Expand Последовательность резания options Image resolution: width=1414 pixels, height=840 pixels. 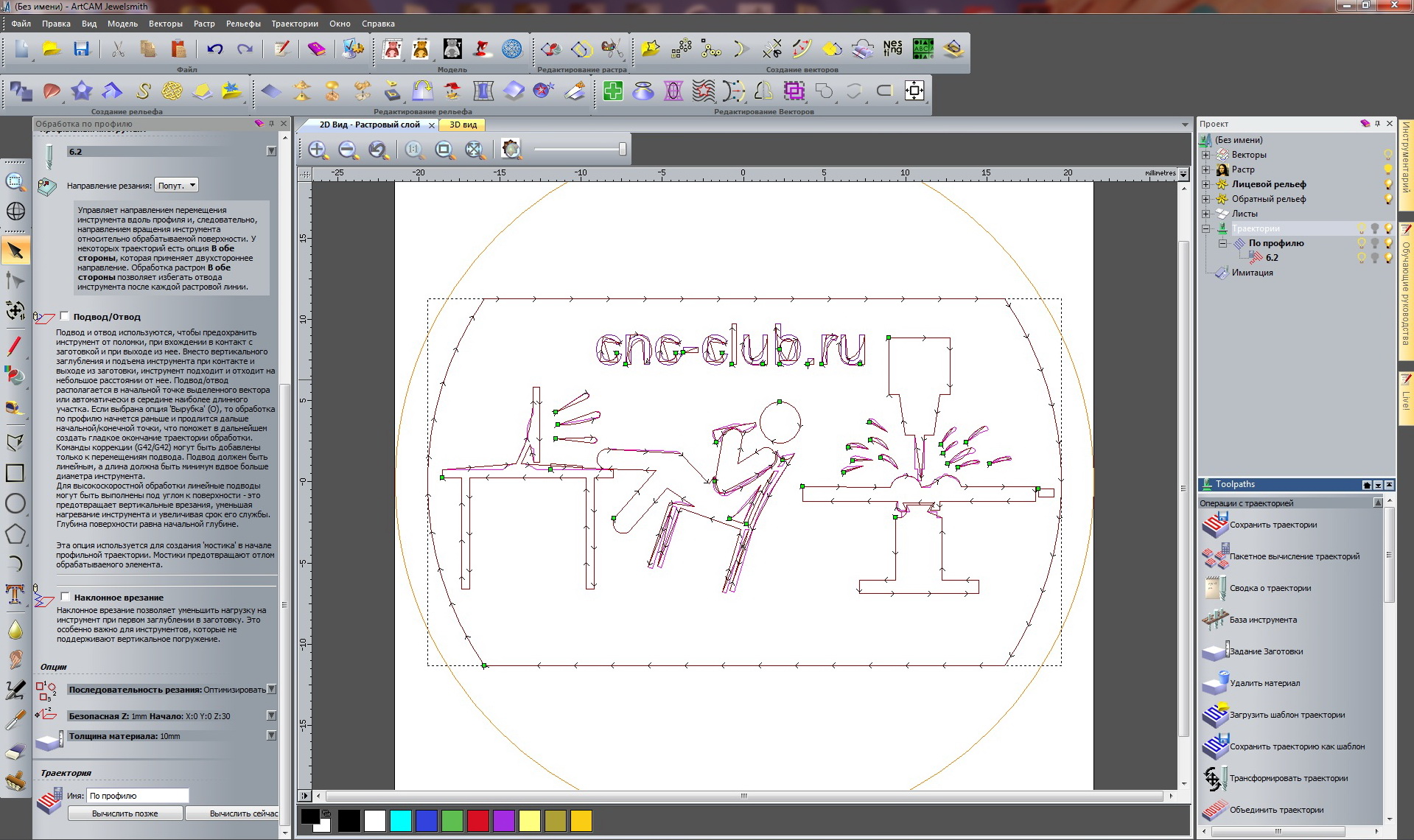271,690
